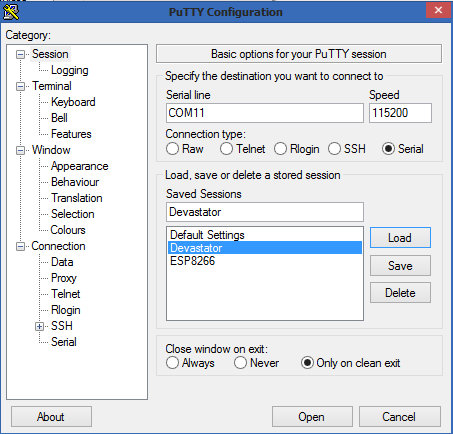Delete the selected saved session

pyautogui.click(x=400, y=293)
